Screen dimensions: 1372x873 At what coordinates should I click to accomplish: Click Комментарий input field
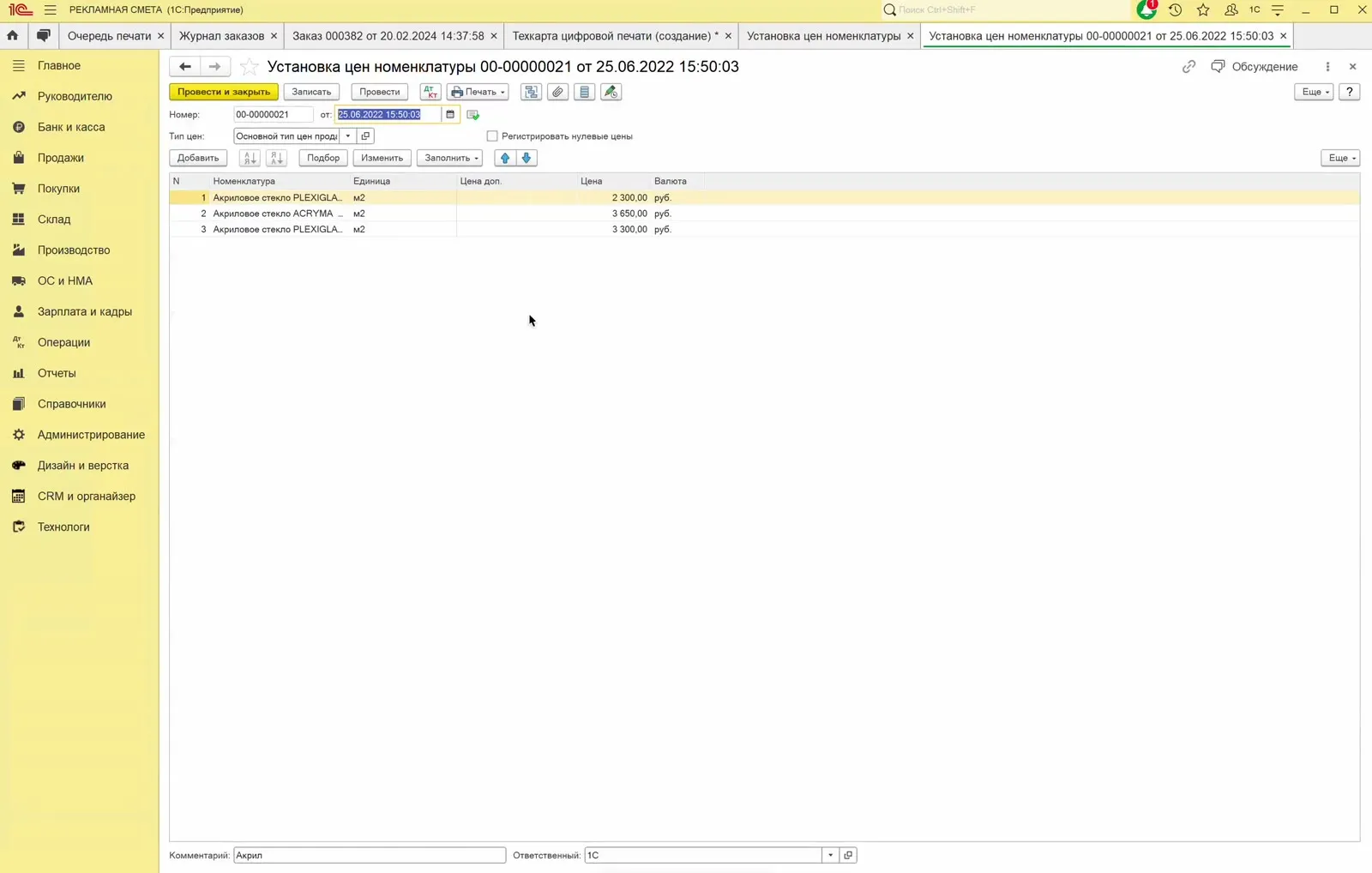click(x=370, y=855)
